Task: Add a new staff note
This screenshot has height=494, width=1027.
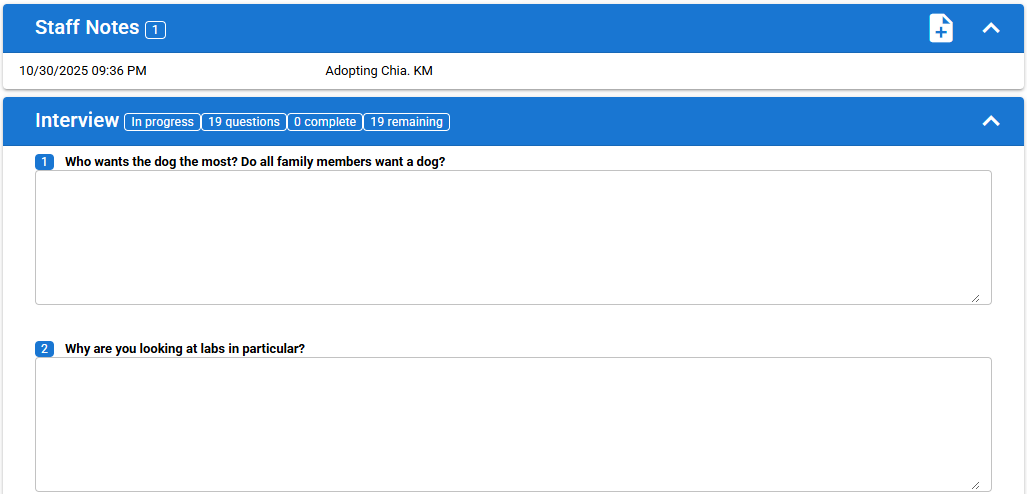Action: (x=940, y=28)
